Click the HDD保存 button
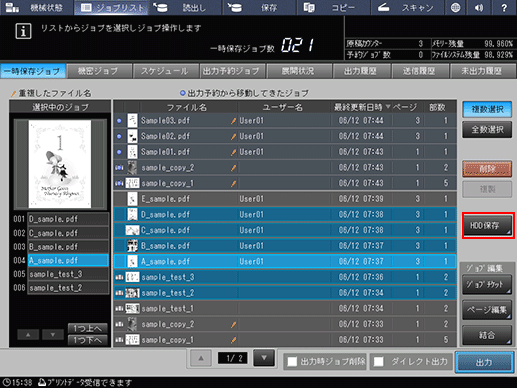Screen dimensions: 517x388 click(487, 226)
